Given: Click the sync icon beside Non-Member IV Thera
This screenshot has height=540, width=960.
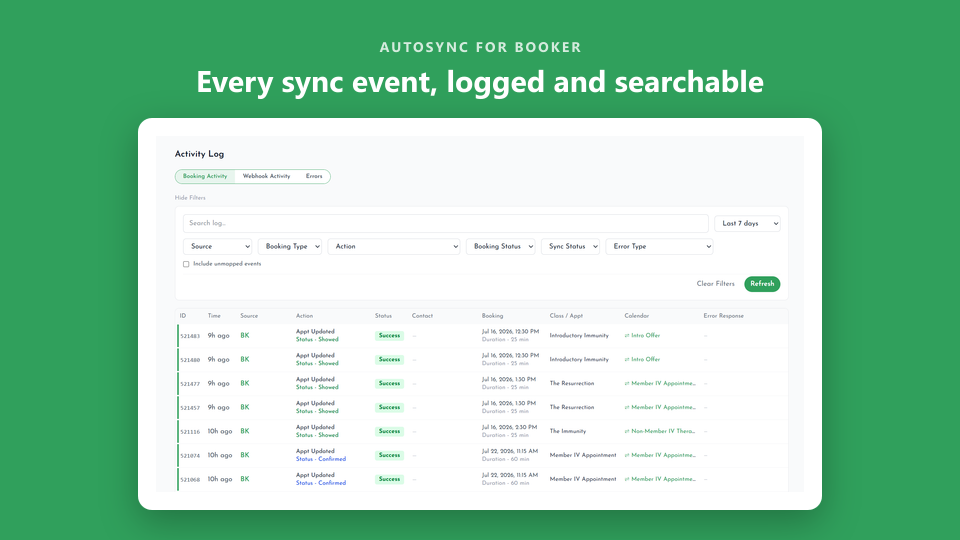Looking at the screenshot, I should pos(627,431).
